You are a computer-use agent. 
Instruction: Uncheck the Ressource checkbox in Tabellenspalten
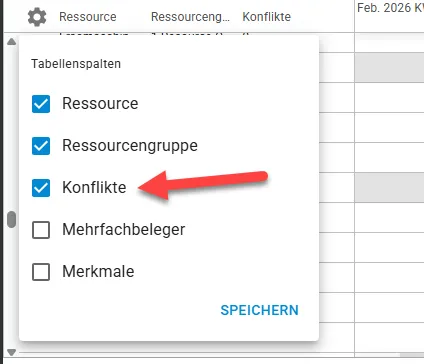(41, 104)
